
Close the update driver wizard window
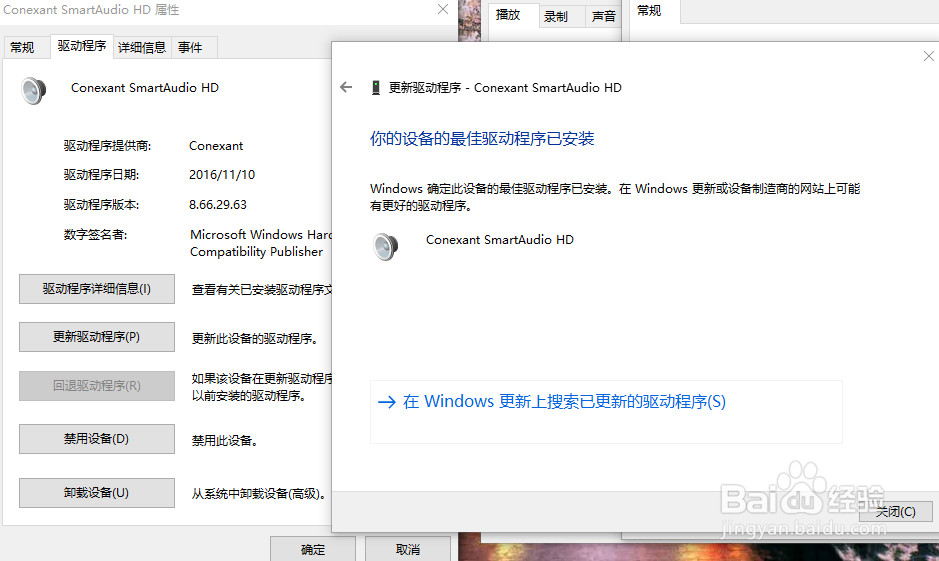928,56
